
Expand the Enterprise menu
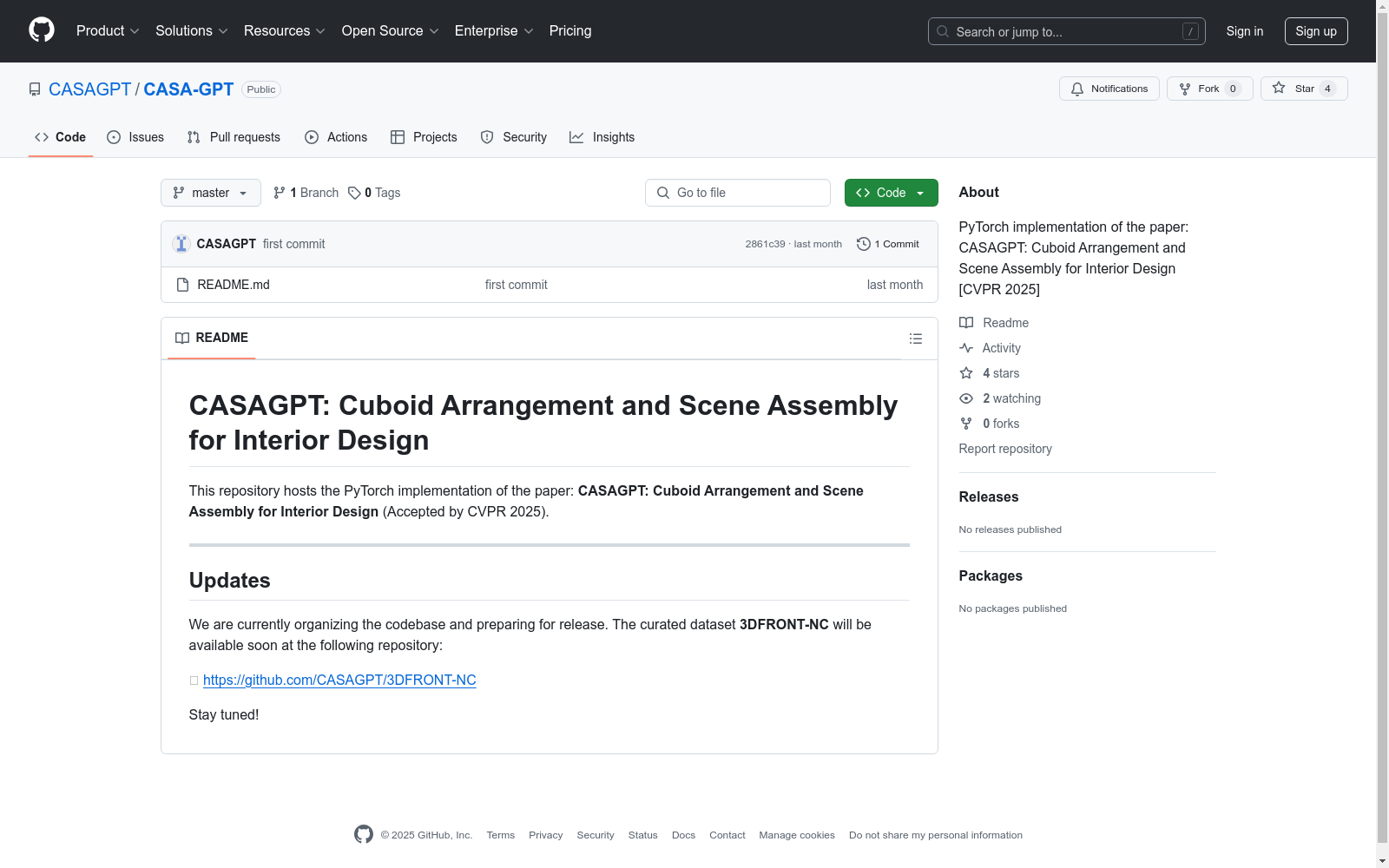pyautogui.click(x=494, y=31)
